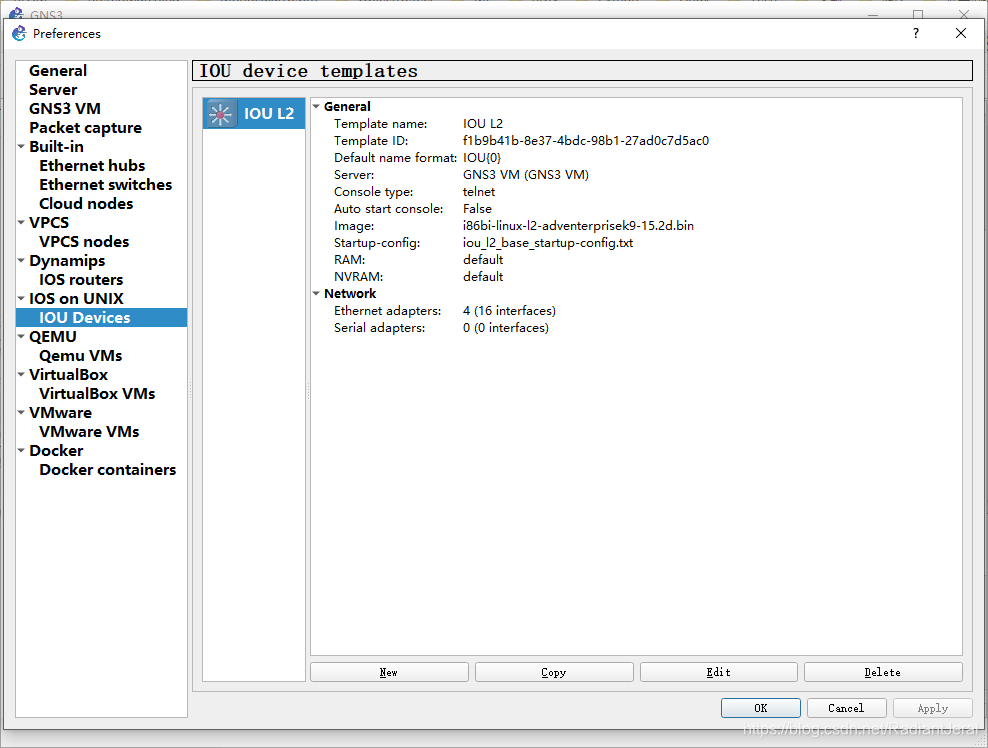Collapse the Built-in tree section
This screenshot has height=748, width=988.
coord(21,146)
